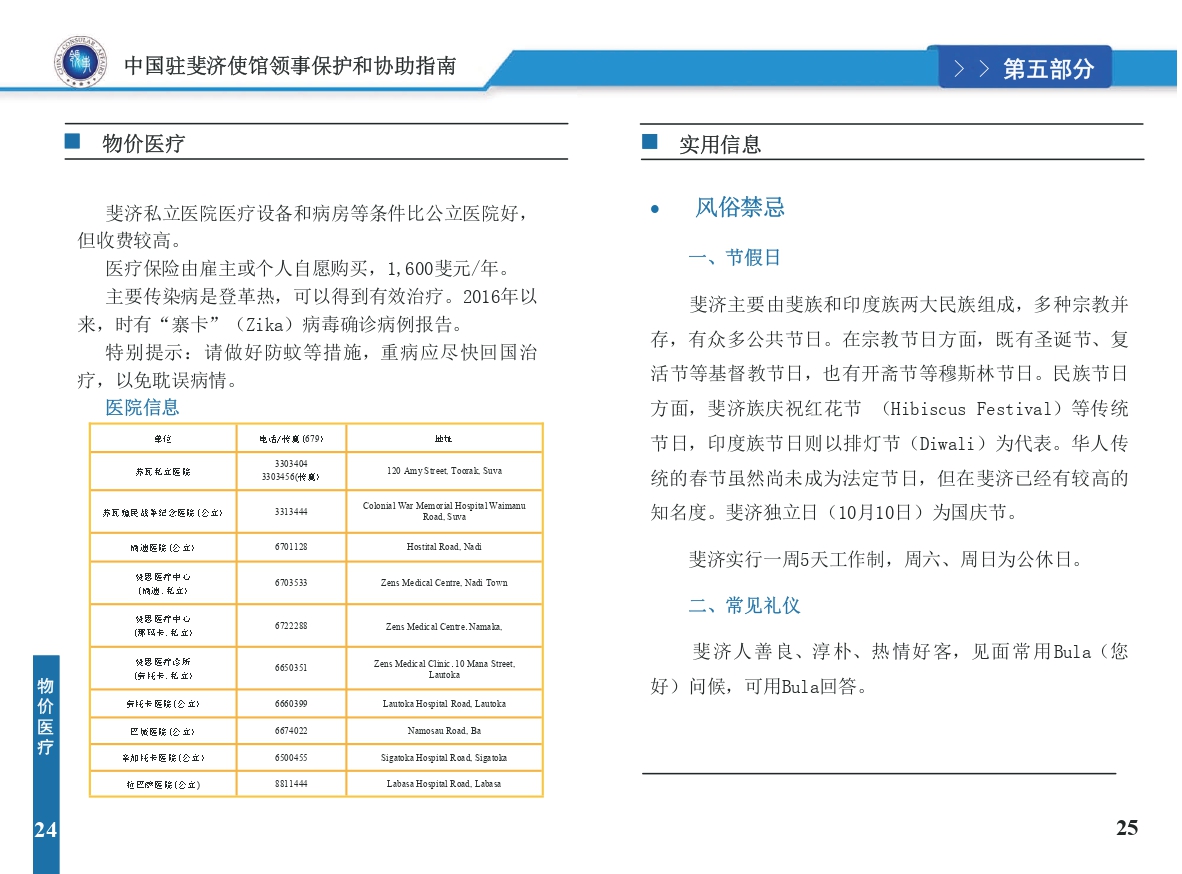Click the consular affairs emblem logo
Image resolution: width=1182 pixels, height=874 pixels.
pos(78,64)
